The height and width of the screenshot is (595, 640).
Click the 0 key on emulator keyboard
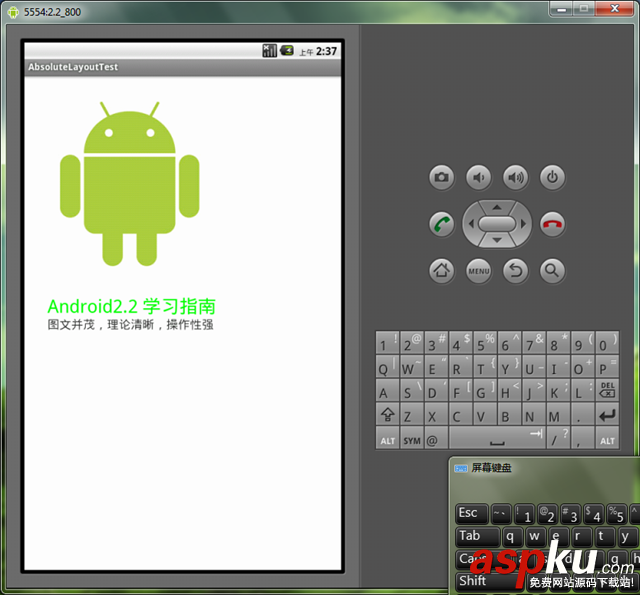tap(607, 343)
